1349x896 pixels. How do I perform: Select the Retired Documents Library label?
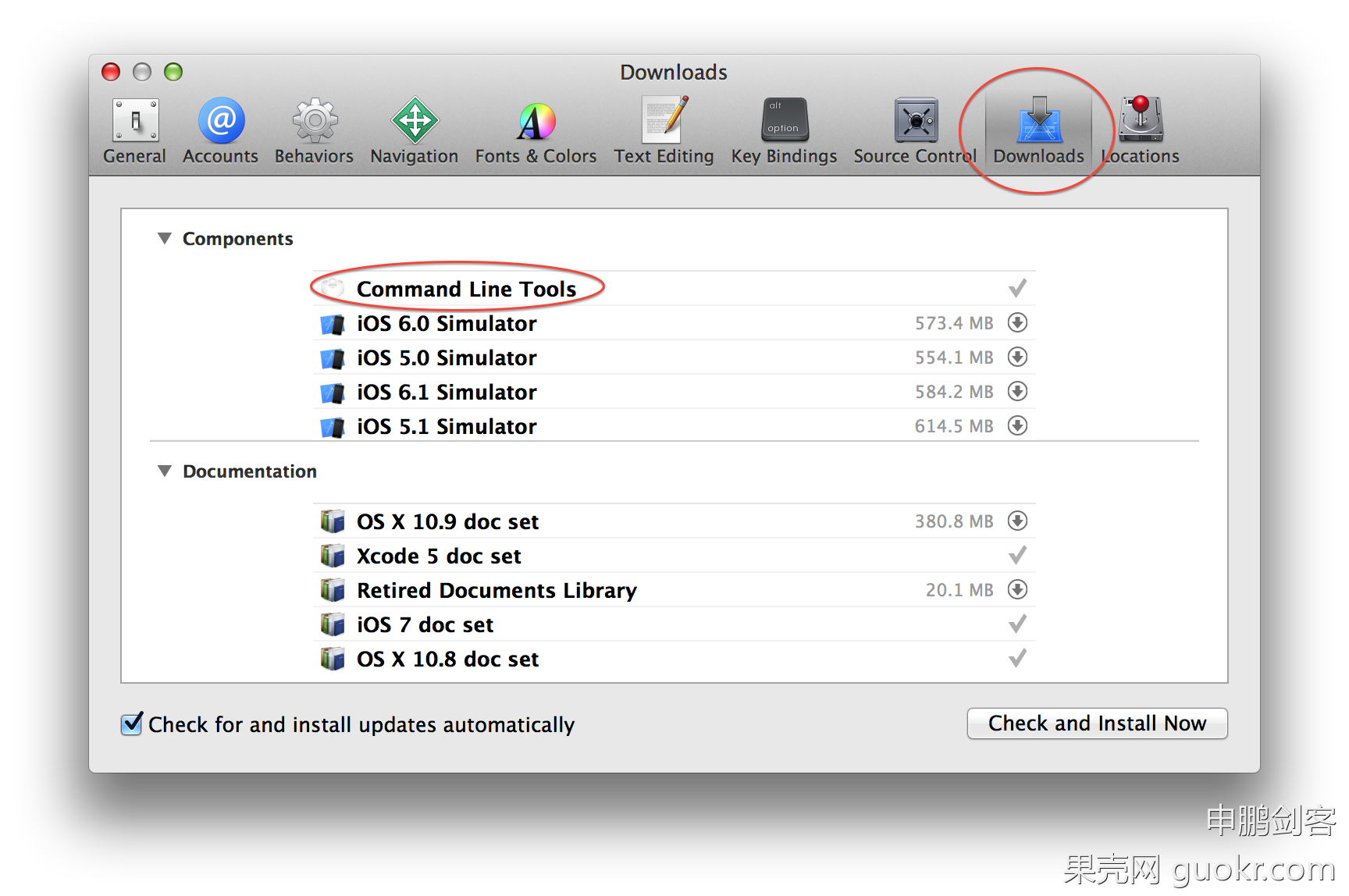[497, 591]
